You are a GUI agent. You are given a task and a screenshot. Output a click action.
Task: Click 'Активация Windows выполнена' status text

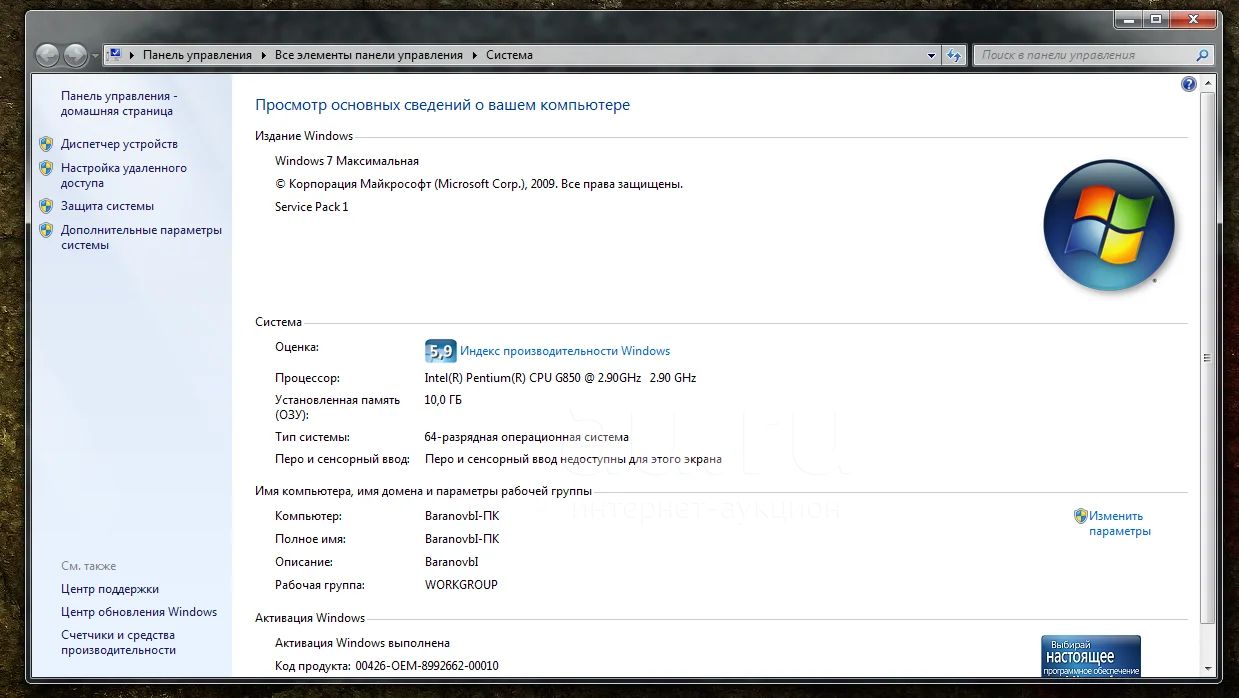(x=362, y=643)
